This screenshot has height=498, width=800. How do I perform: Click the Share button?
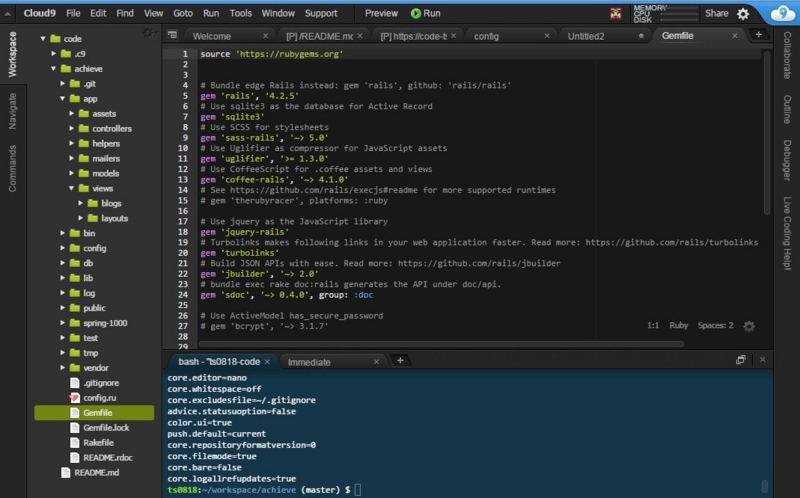tap(716, 13)
